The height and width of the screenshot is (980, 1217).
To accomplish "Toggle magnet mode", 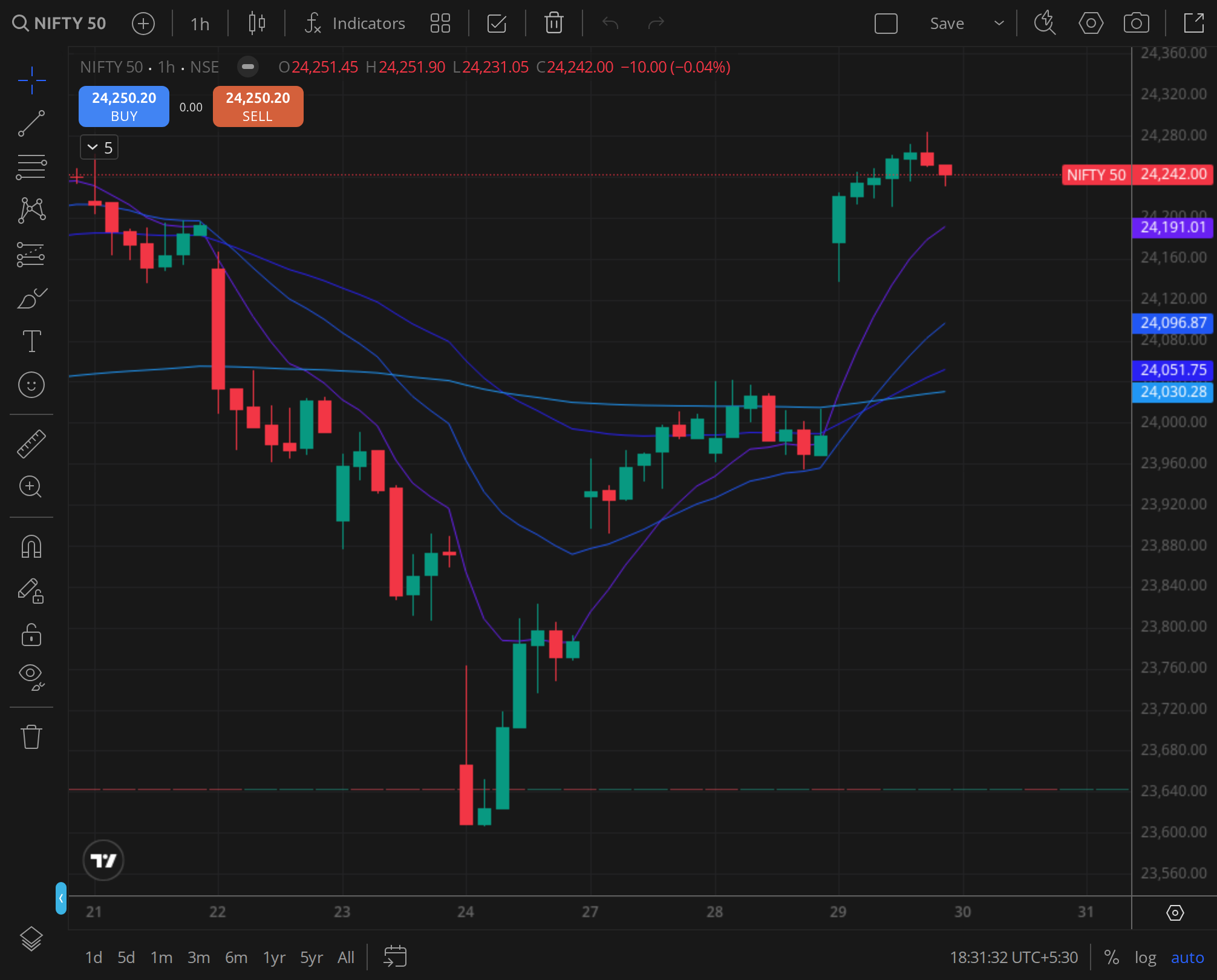I will pos(31,546).
